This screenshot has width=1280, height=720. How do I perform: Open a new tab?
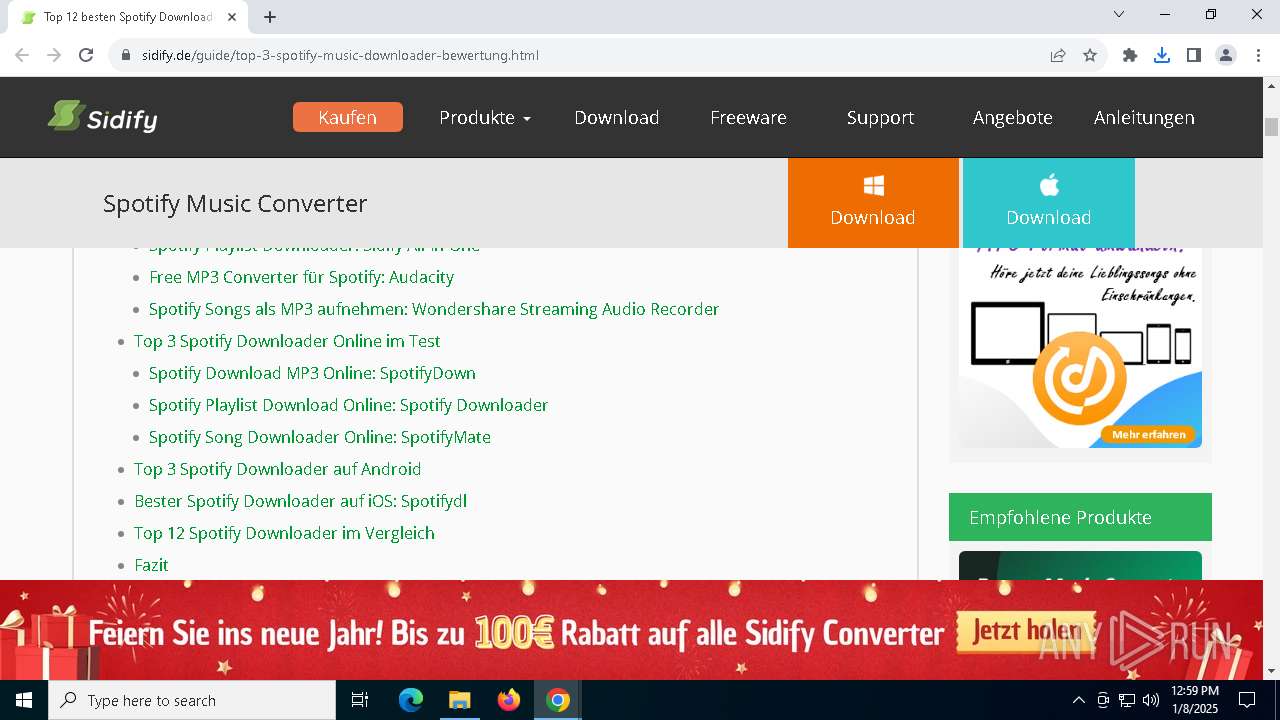[x=270, y=17]
